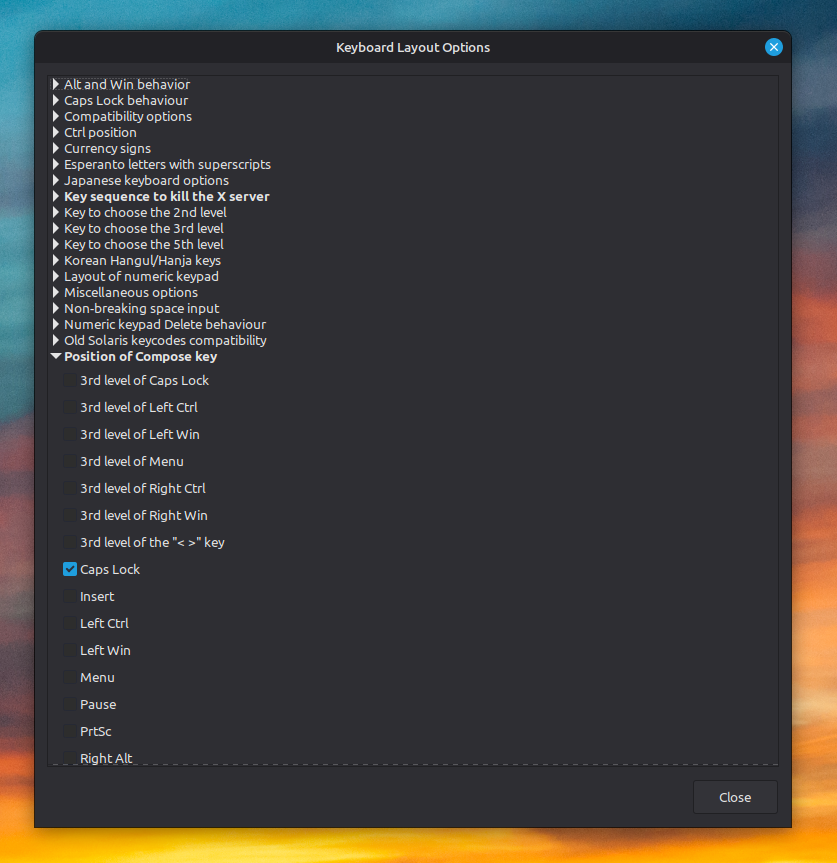The width and height of the screenshot is (837, 863).
Task: Check the Pause option
Action: pyautogui.click(x=69, y=703)
